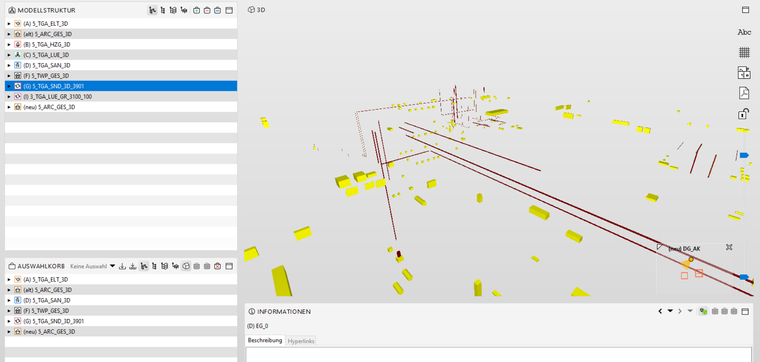This screenshot has height=362, width=760.
Task: Select (G) 5_TGA_SND_3D_3901 in Auswahlkorb
Action: (x=121, y=321)
